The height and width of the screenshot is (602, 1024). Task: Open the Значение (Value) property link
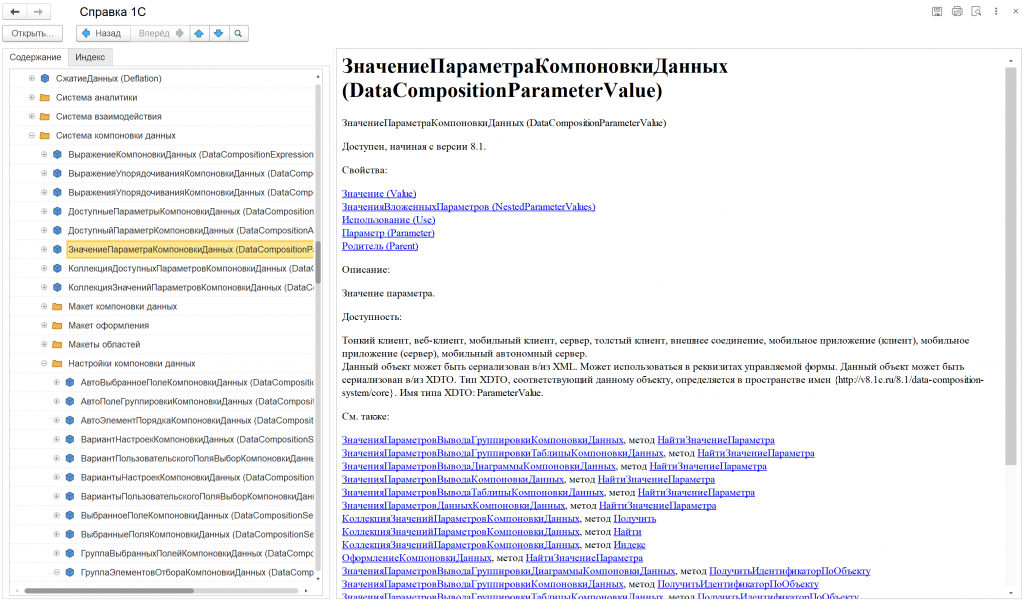[379, 194]
